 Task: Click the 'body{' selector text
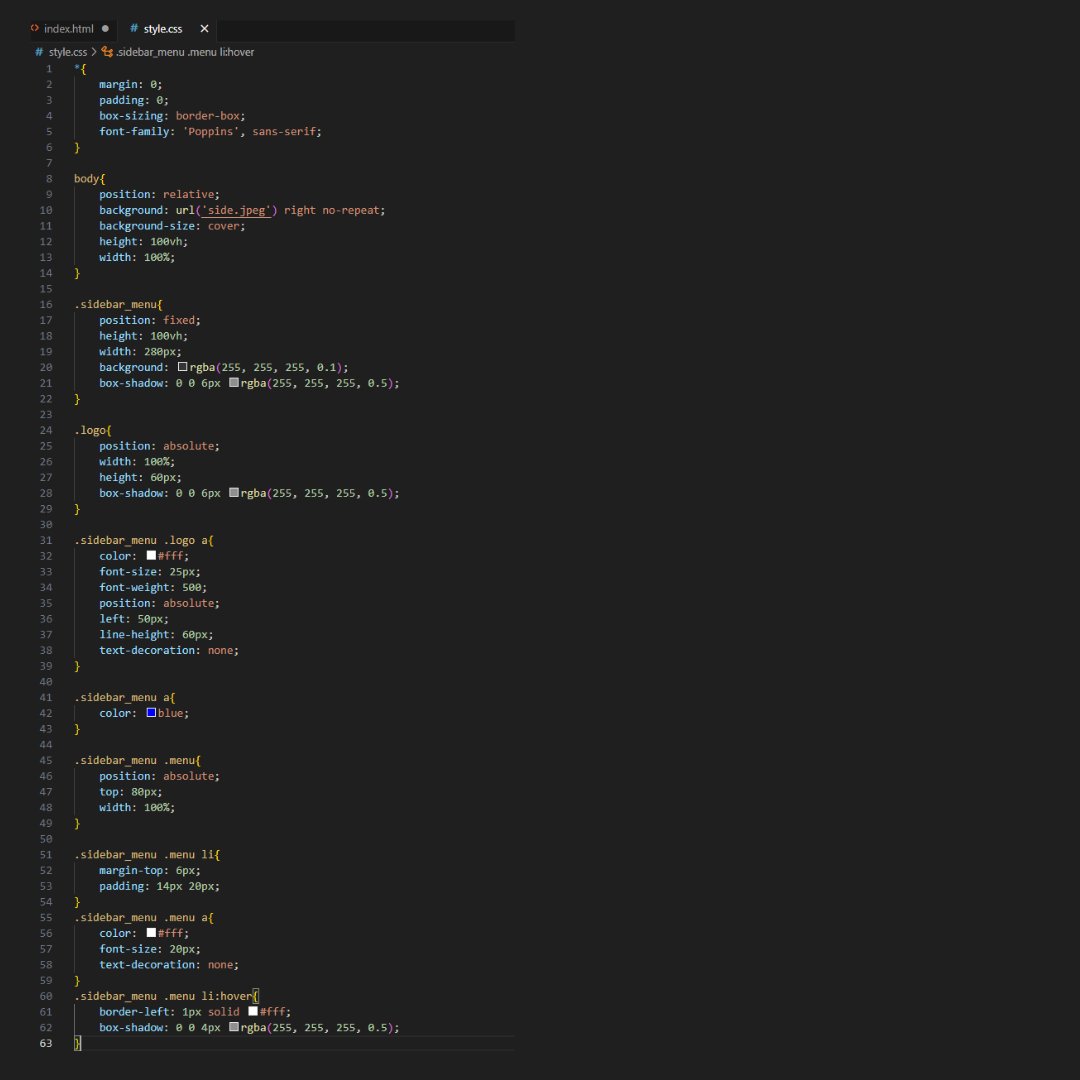pyautogui.click(x=90, y=178)
